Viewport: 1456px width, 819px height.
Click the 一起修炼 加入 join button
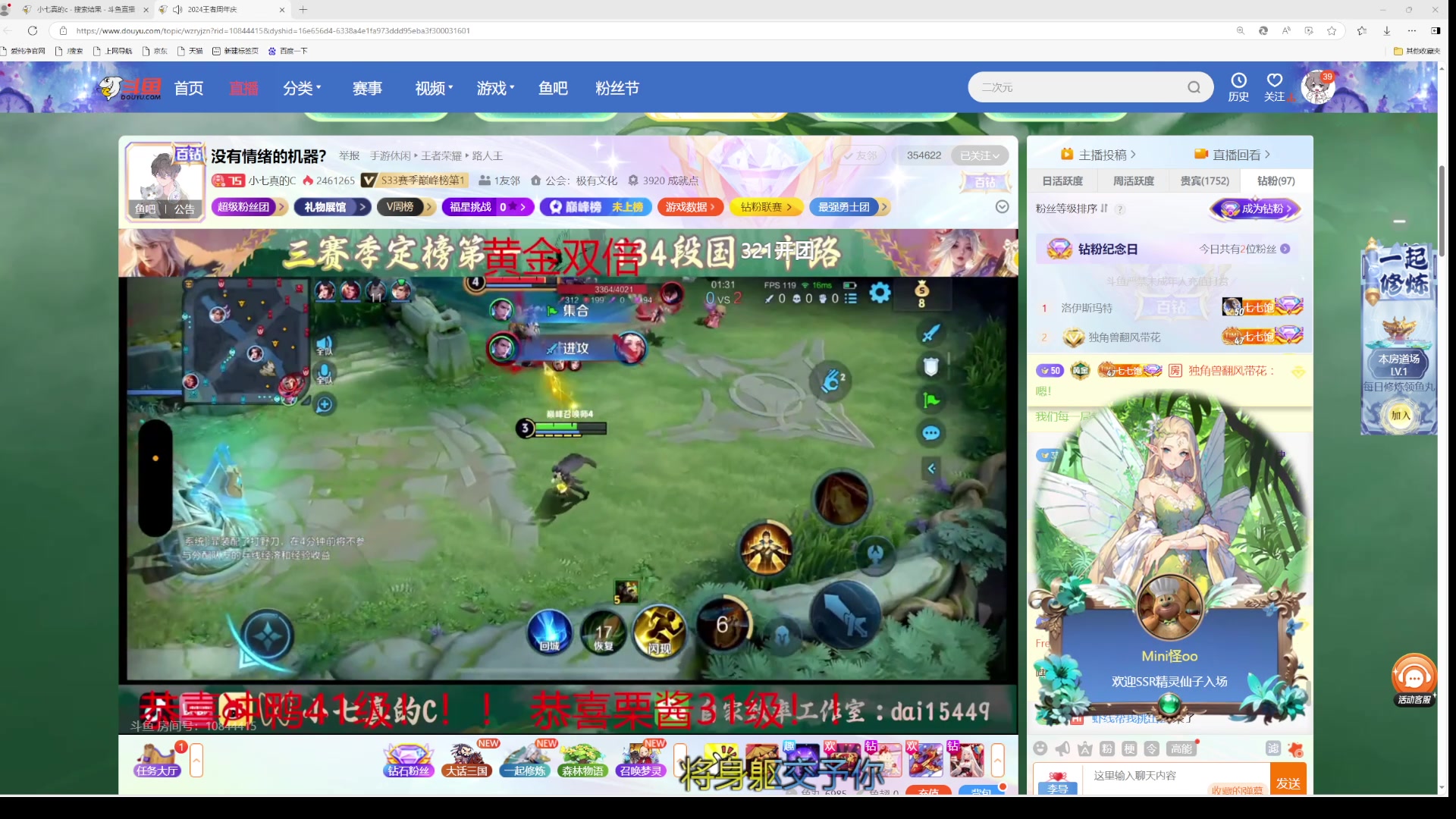[1400, 415]
